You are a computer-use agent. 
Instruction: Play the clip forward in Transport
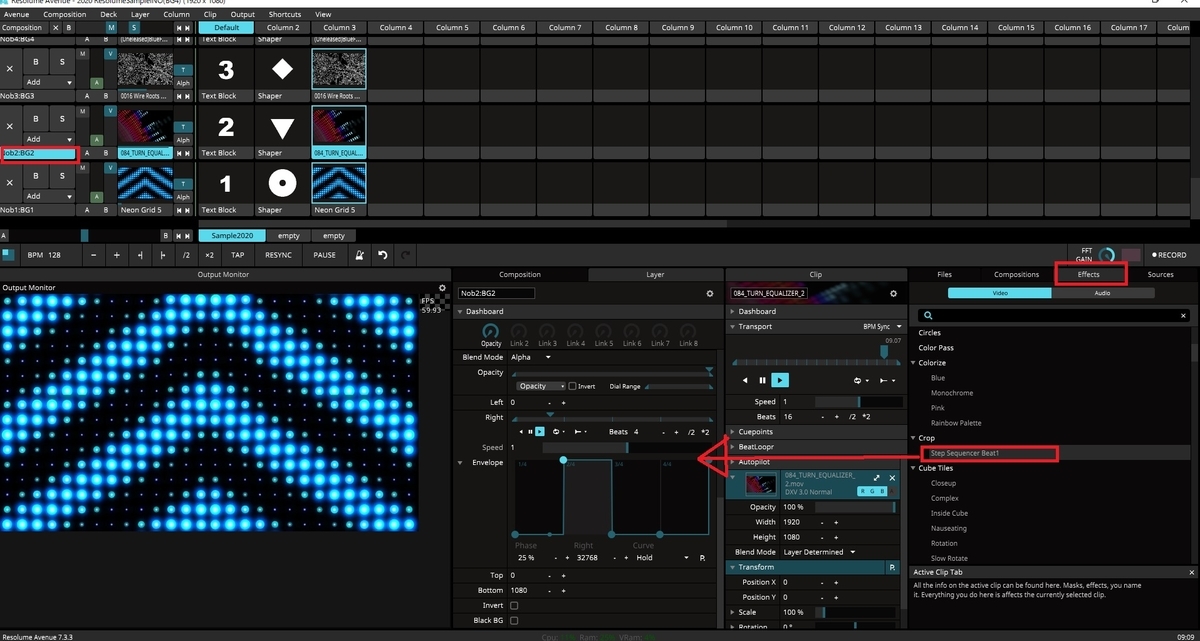coord(781,380)
